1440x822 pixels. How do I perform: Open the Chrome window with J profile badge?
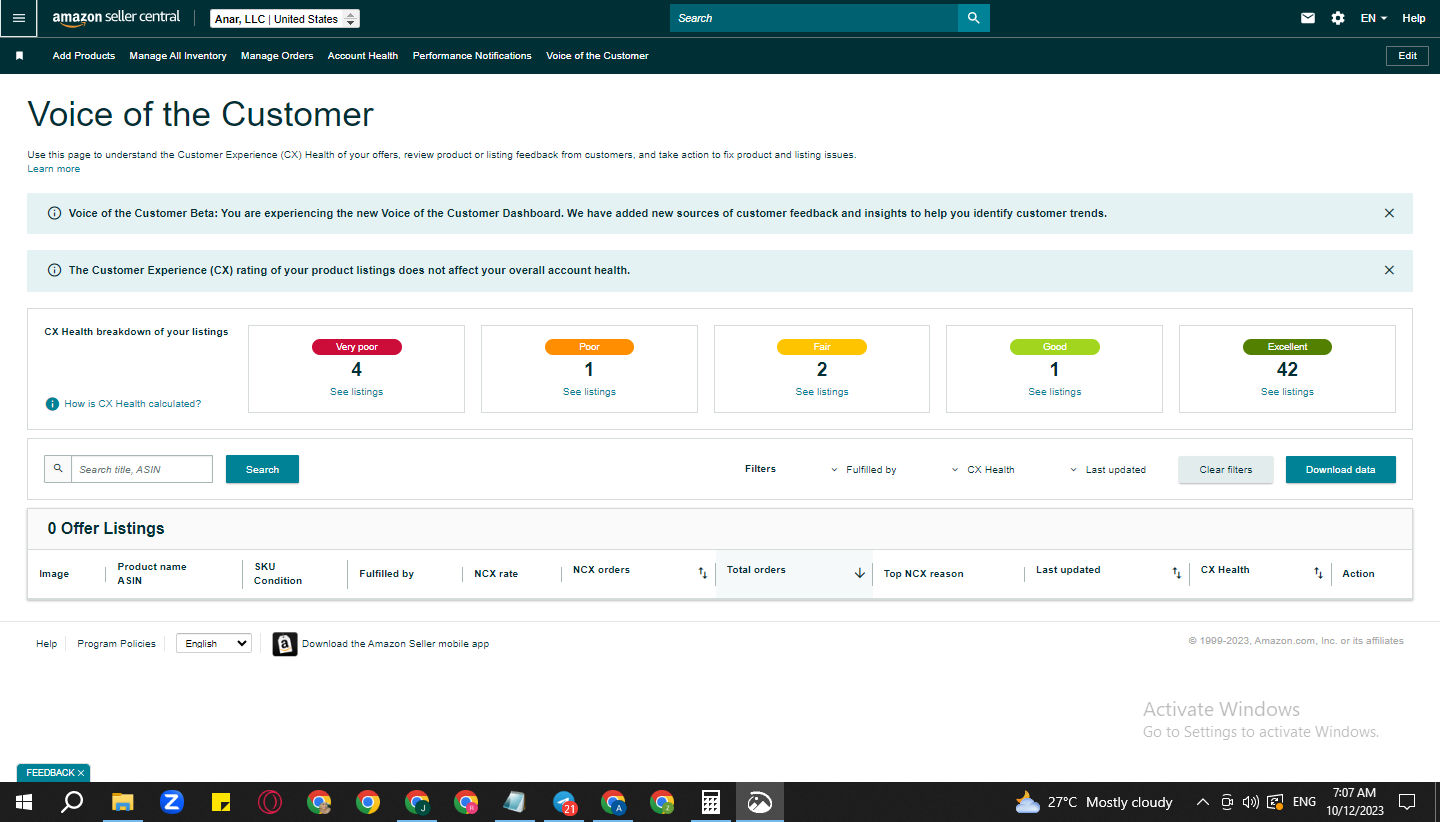click(417, 802)
